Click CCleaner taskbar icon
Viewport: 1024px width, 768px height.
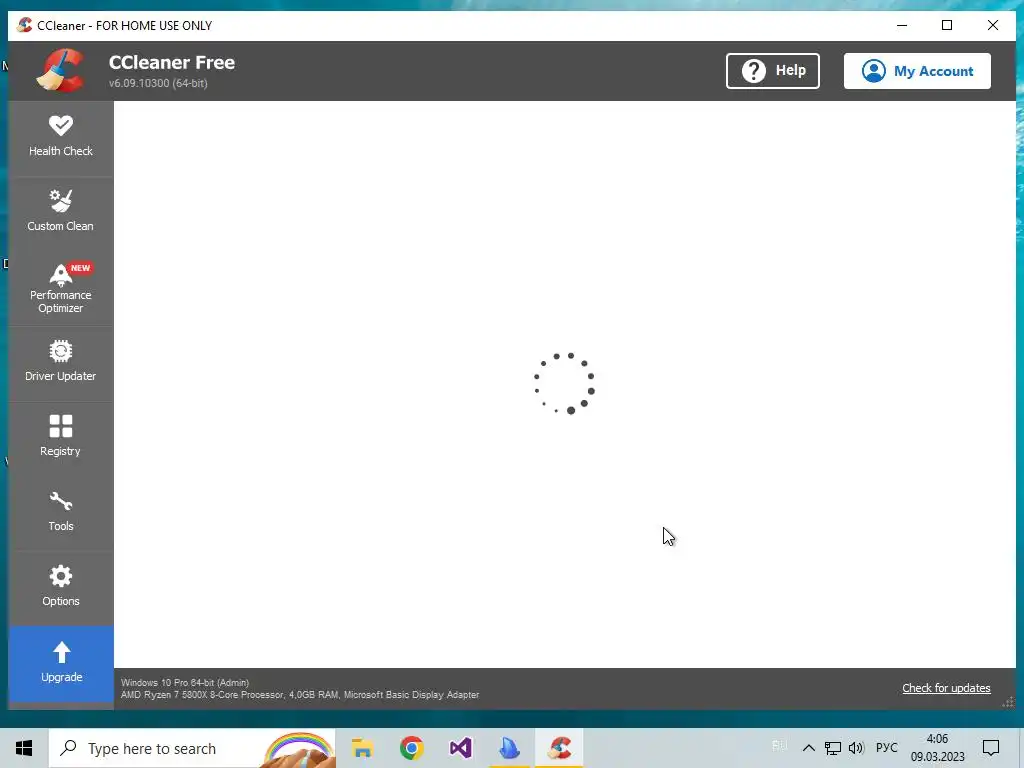pyautogui.click(x=559, y=748)
